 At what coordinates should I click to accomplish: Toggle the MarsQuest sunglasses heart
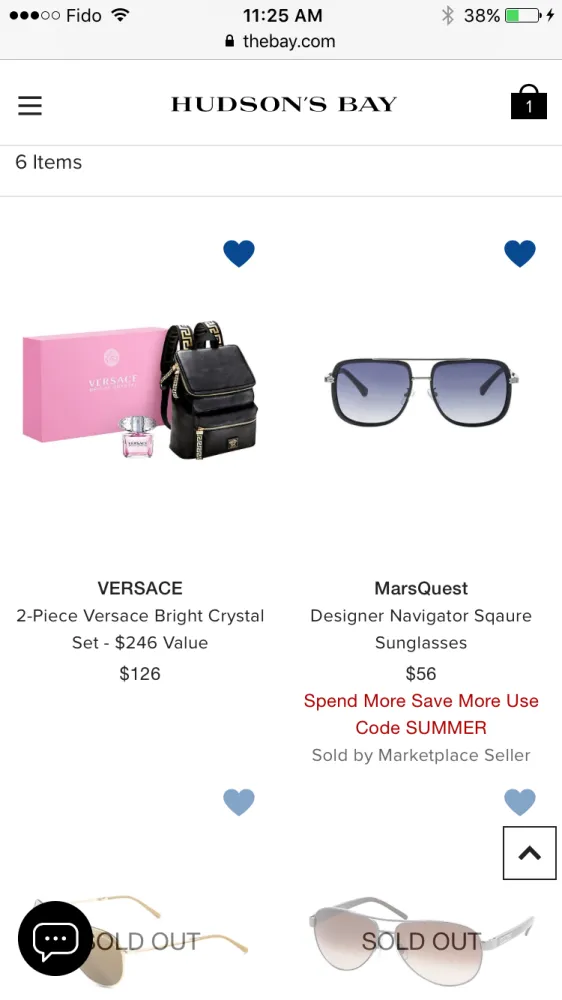(520, 253)
